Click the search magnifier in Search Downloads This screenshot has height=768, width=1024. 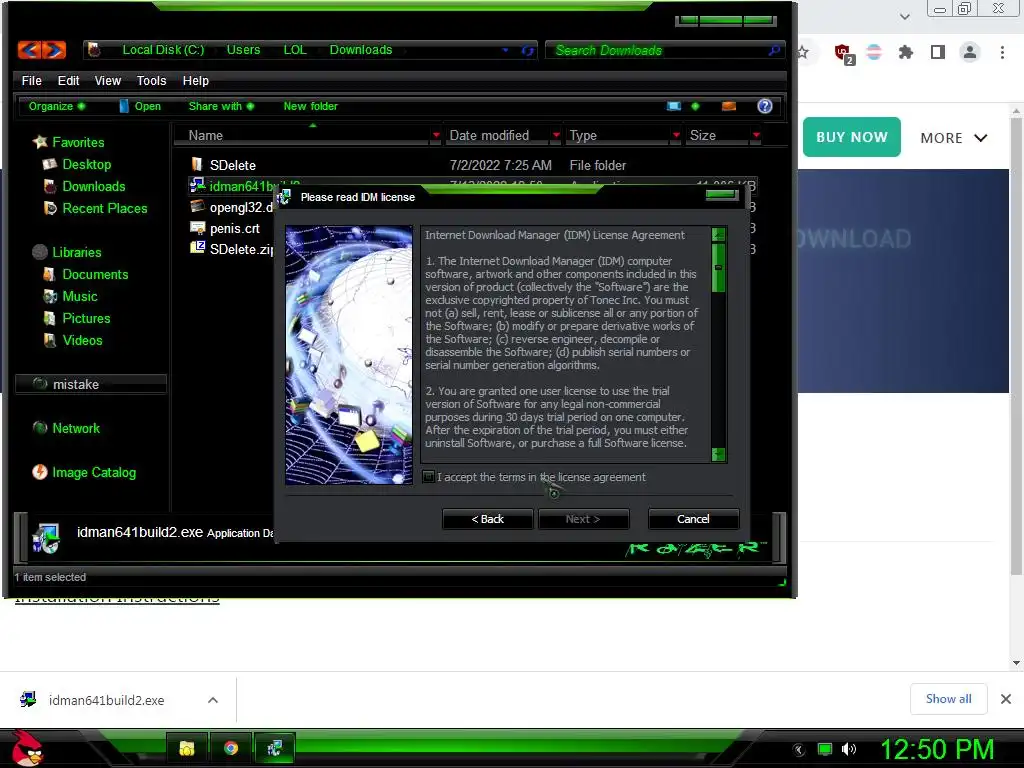coord(774,50)
